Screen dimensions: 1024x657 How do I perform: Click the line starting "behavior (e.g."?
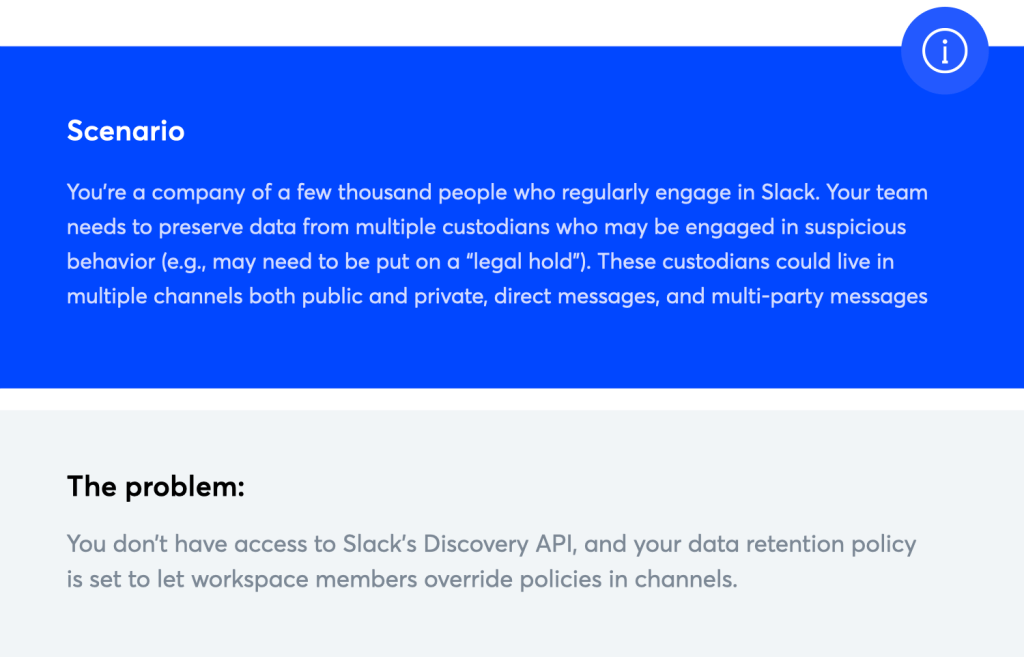click(x=481, y=262)
